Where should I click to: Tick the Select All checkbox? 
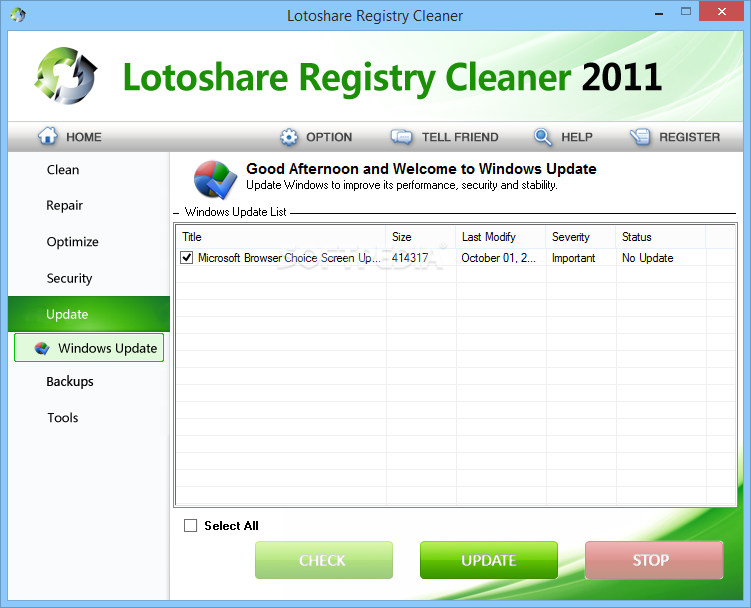tap(191, 526)
